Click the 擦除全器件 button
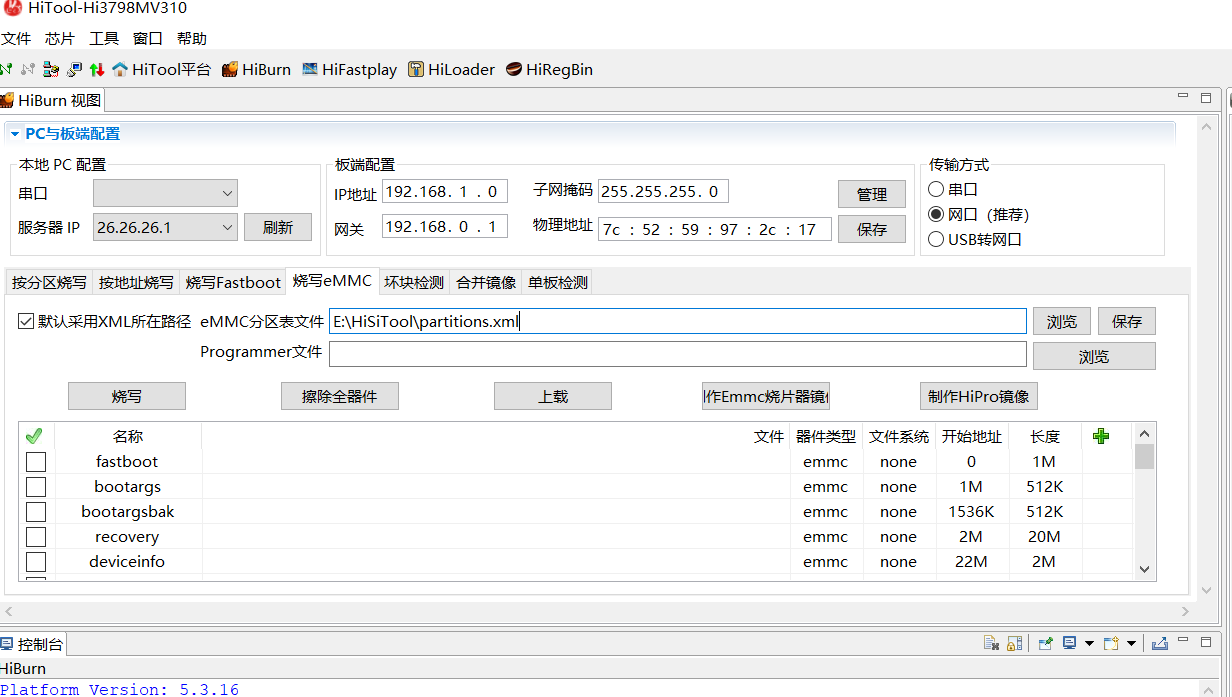 [339, 396]
